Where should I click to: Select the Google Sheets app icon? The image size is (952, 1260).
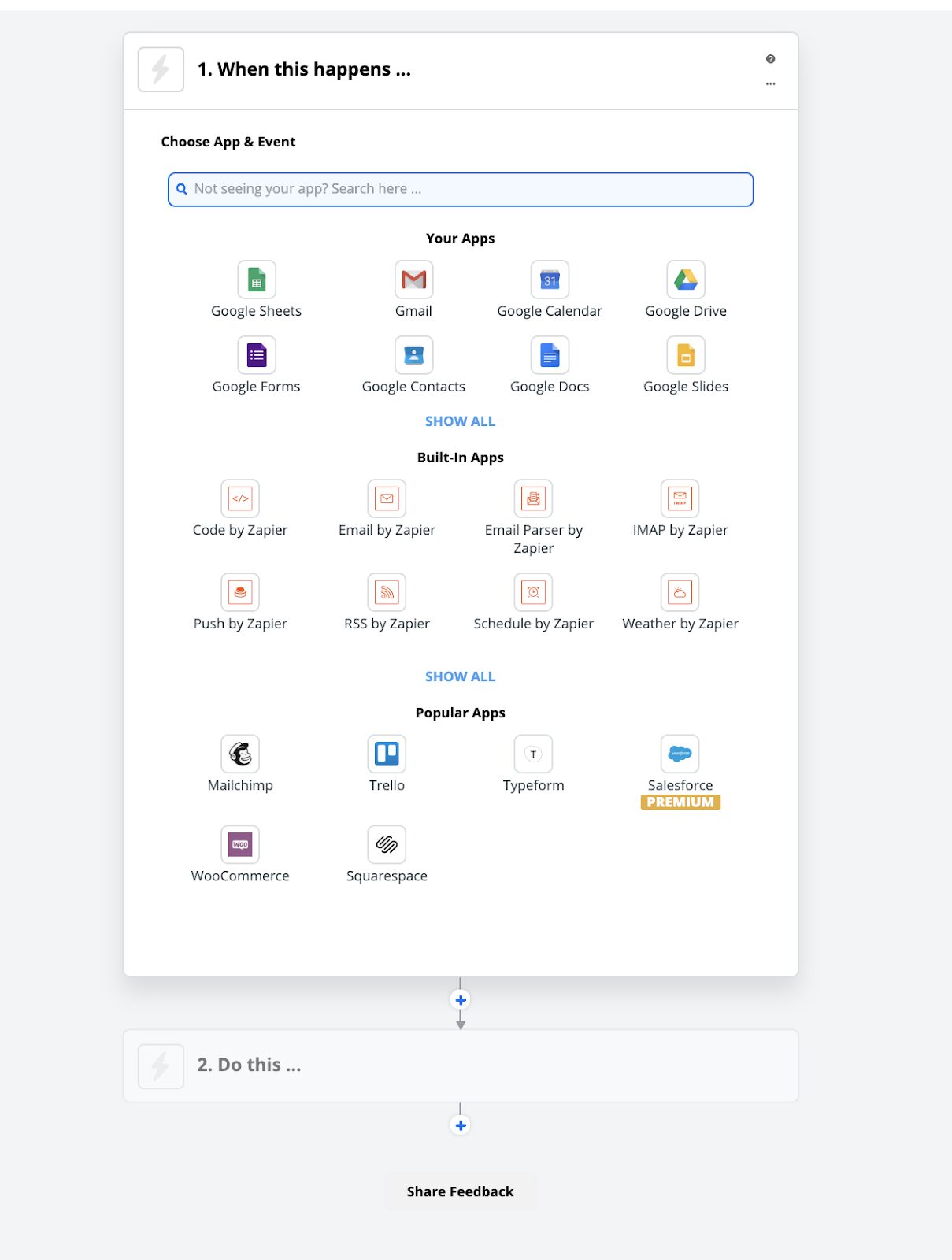point(257,280)
